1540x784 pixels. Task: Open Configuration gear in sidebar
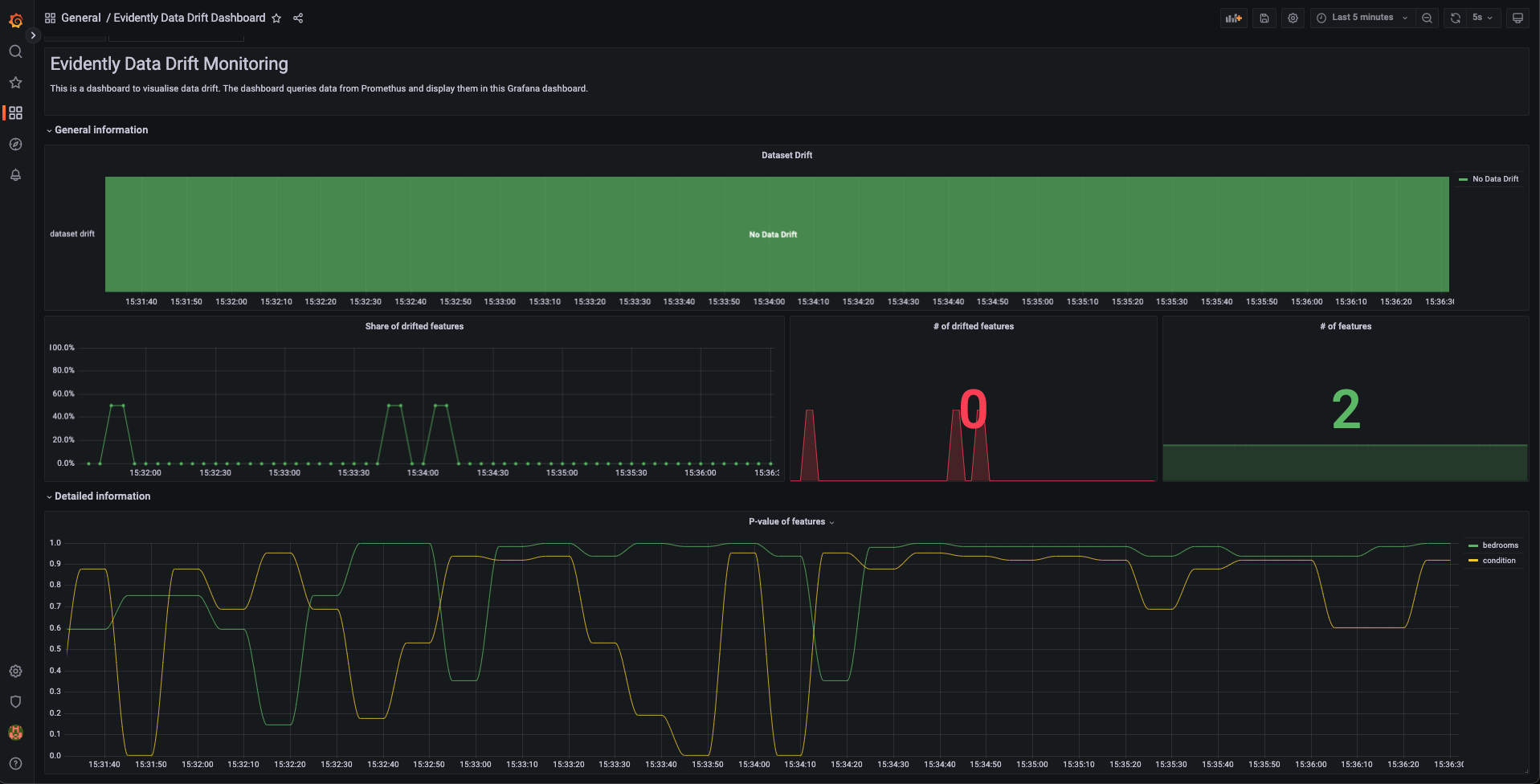click(x=15, y=671)
